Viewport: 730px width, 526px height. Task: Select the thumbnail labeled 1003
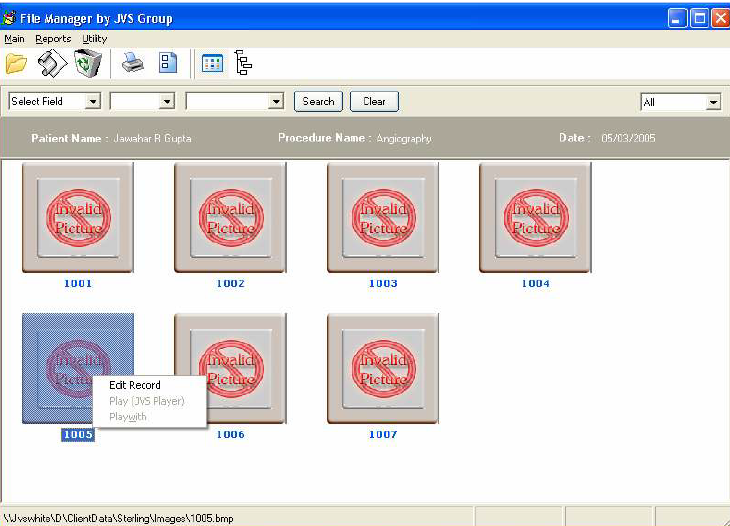coord(383,217)
